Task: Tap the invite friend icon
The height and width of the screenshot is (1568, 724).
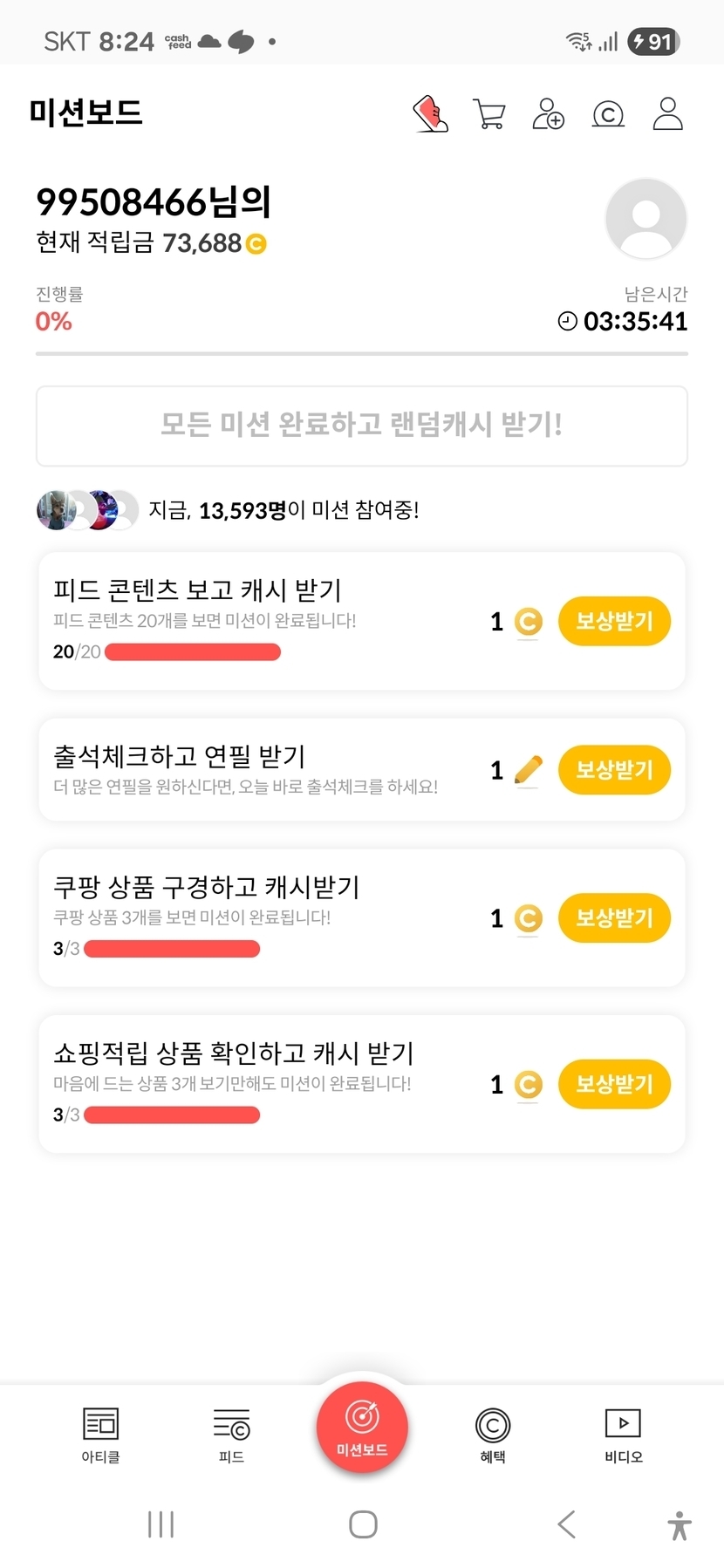Action: pos(548,114)
